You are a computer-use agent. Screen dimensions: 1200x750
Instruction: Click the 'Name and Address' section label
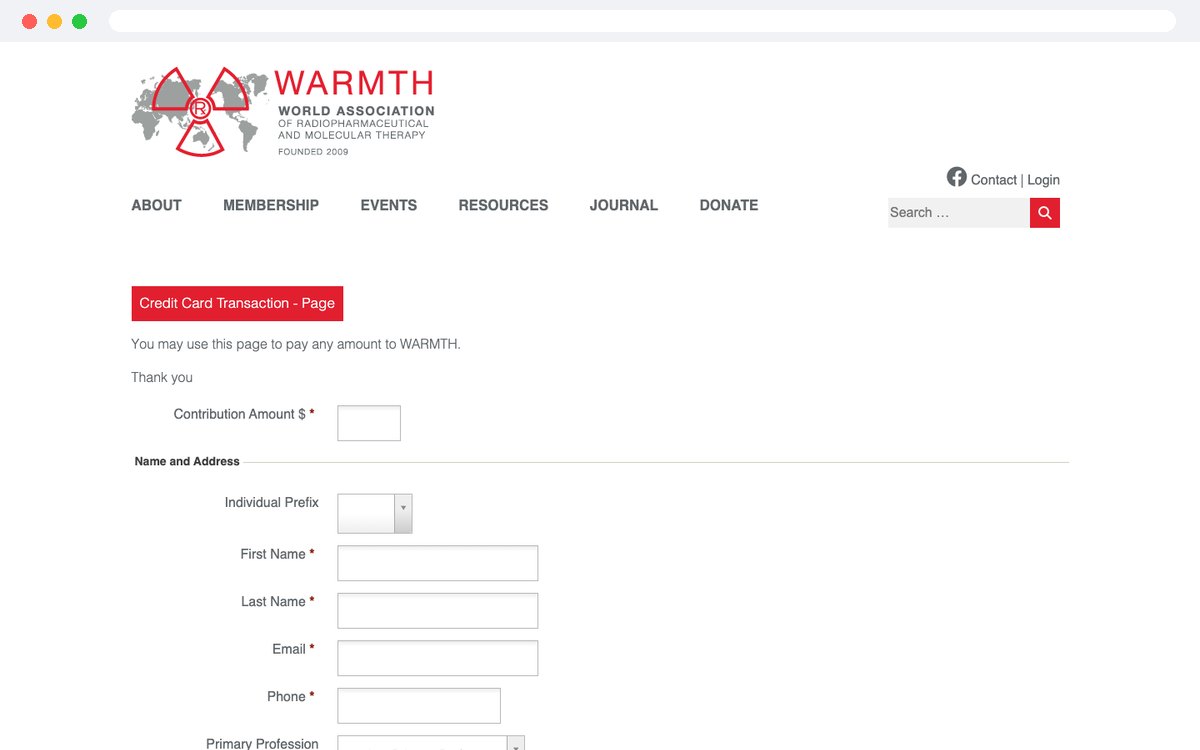click(187, 462)
